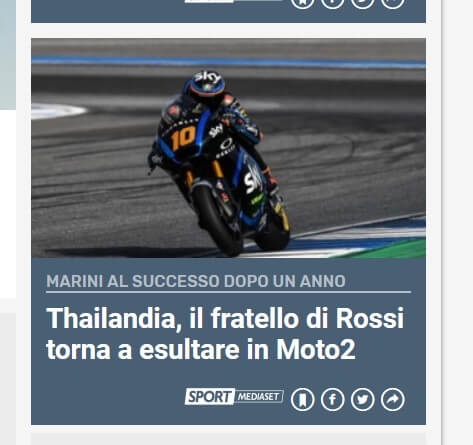This screenshot has height=445, width=473.
Task: Click cut-off share icon in top card
Action: [393, 4]
